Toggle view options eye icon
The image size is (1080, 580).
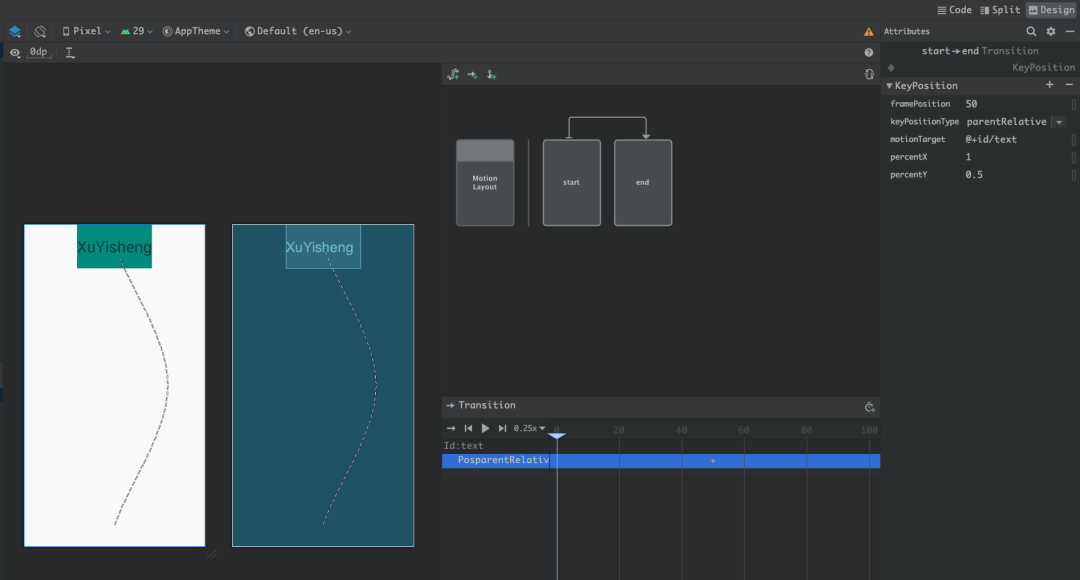15,52
